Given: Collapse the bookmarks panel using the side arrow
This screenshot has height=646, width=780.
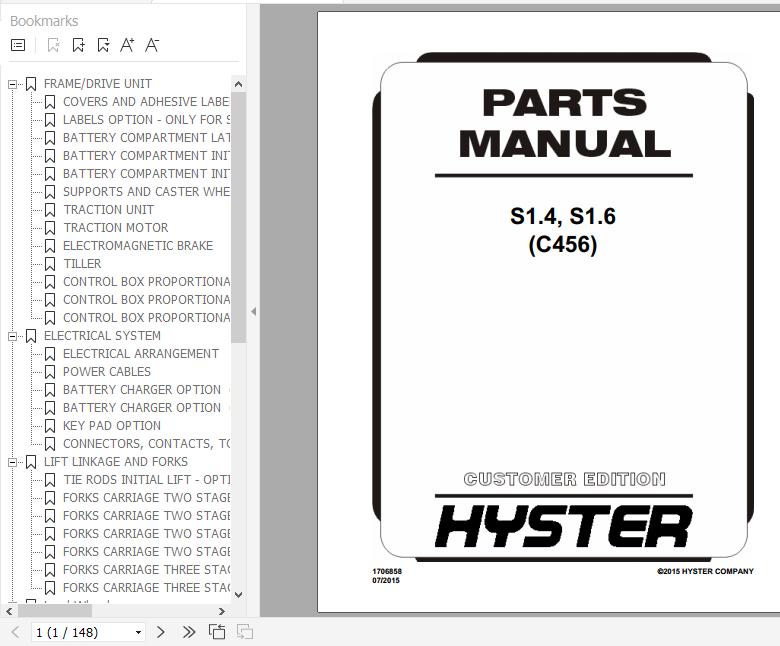Looking at the screenshot, I should (253, 312).
